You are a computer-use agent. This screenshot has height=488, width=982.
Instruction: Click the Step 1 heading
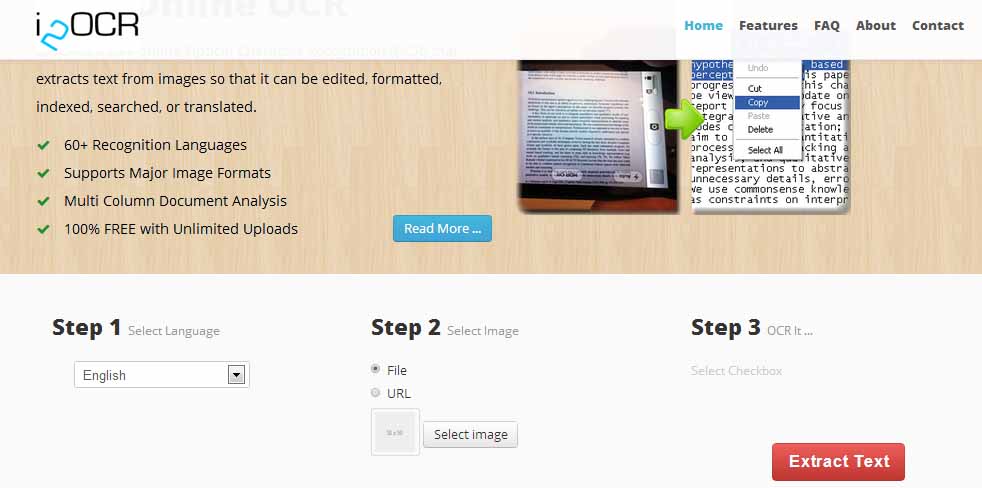coord(86,327)
